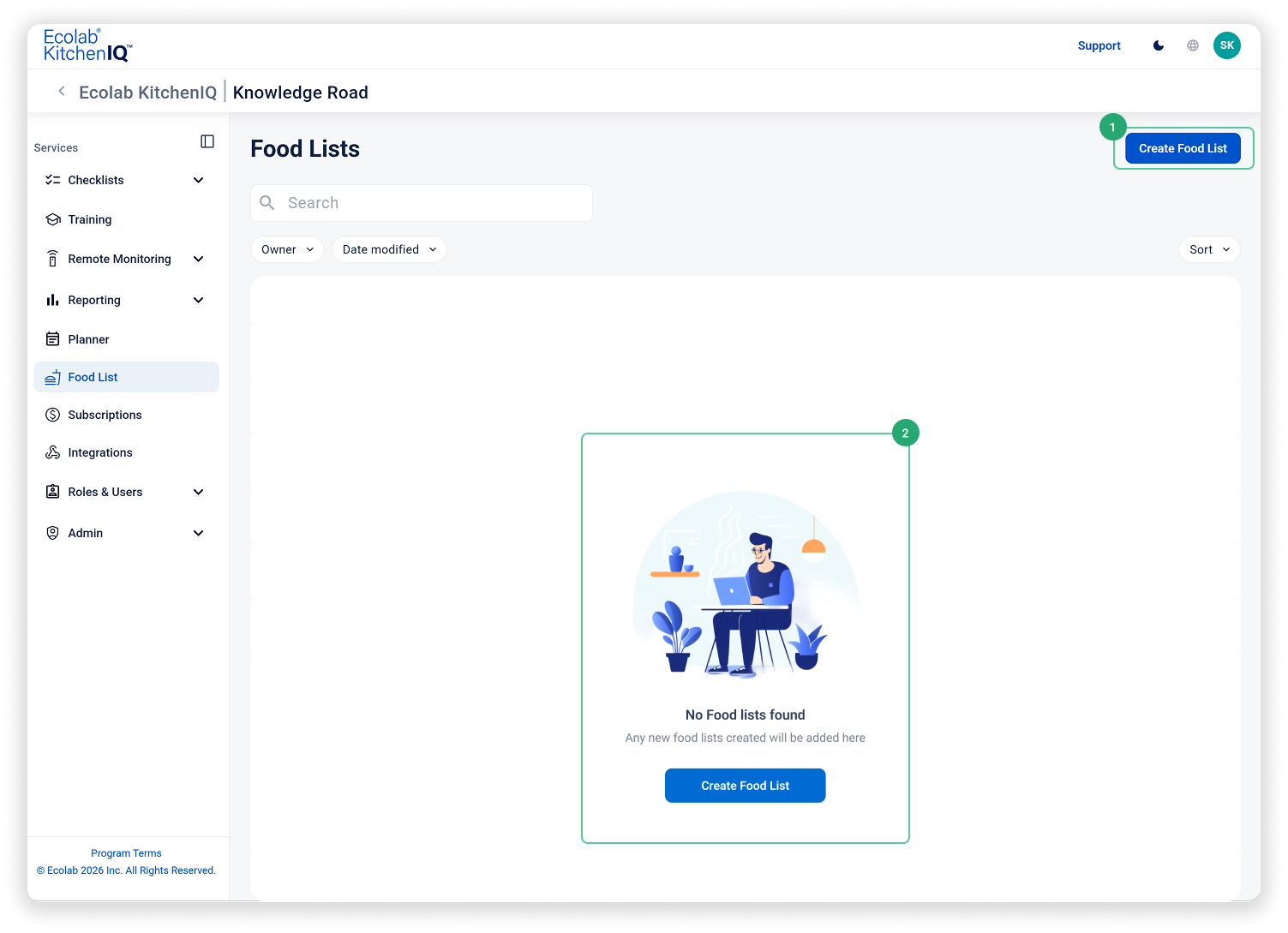Click the Integrations webhook icon
The image size is (1288, 933).
pyautogui.click(x=53, y=452)
